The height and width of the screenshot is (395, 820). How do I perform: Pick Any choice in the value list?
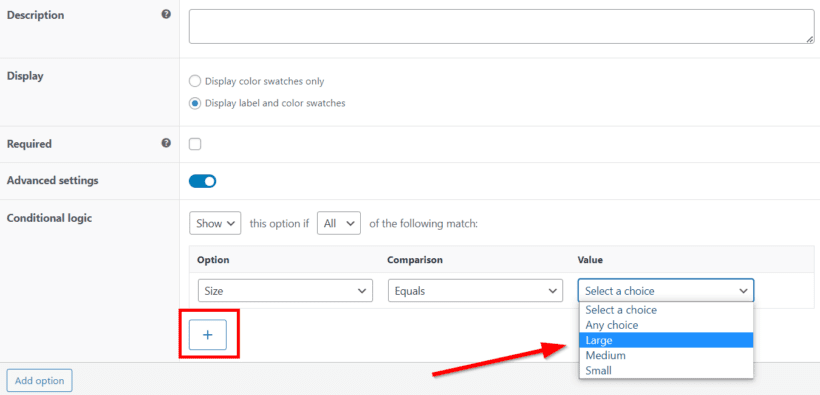click(x=666, y=325)
